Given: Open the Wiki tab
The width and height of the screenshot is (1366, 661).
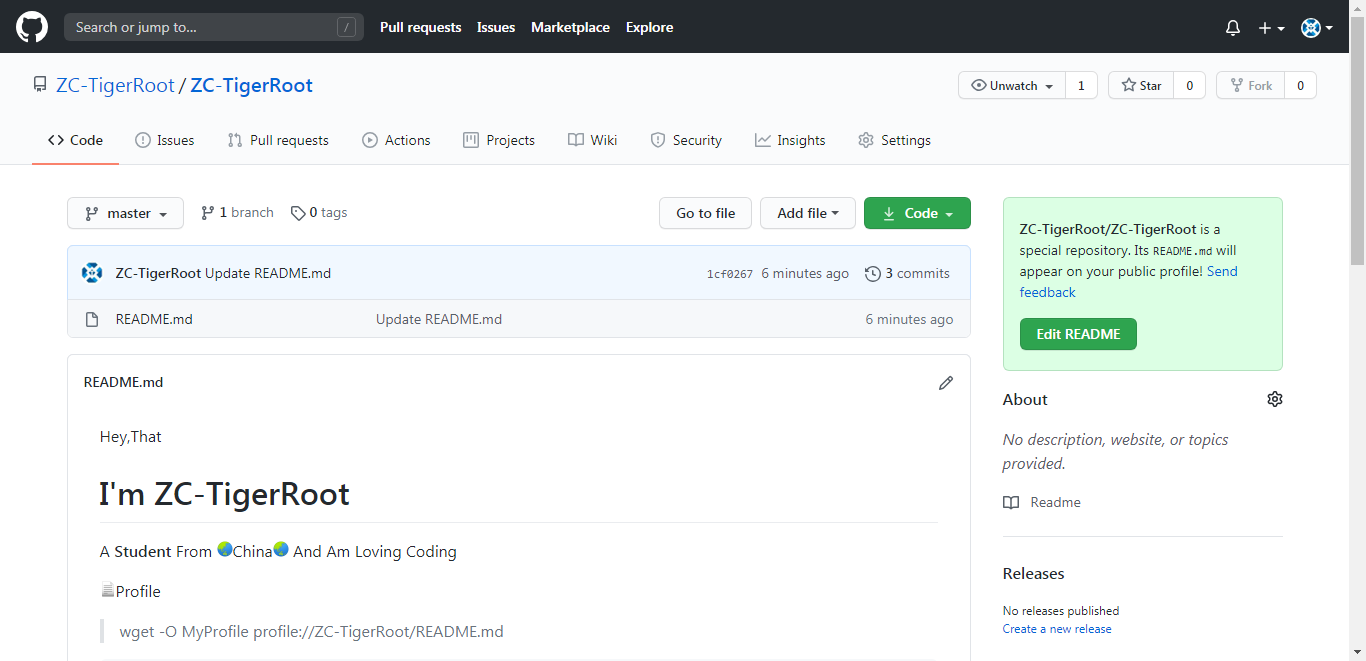Looking at the screenshot, I should click(593, 140).
